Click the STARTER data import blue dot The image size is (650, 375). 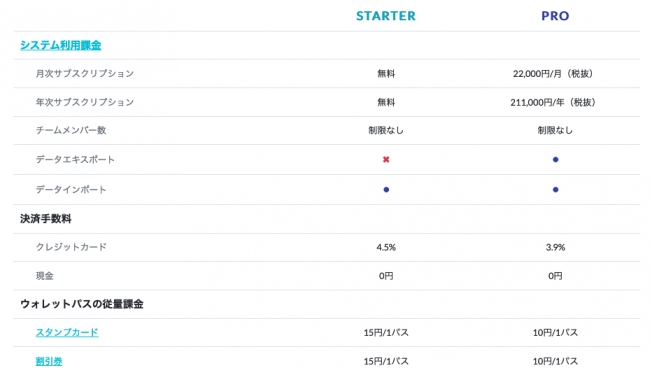[386, 190]
